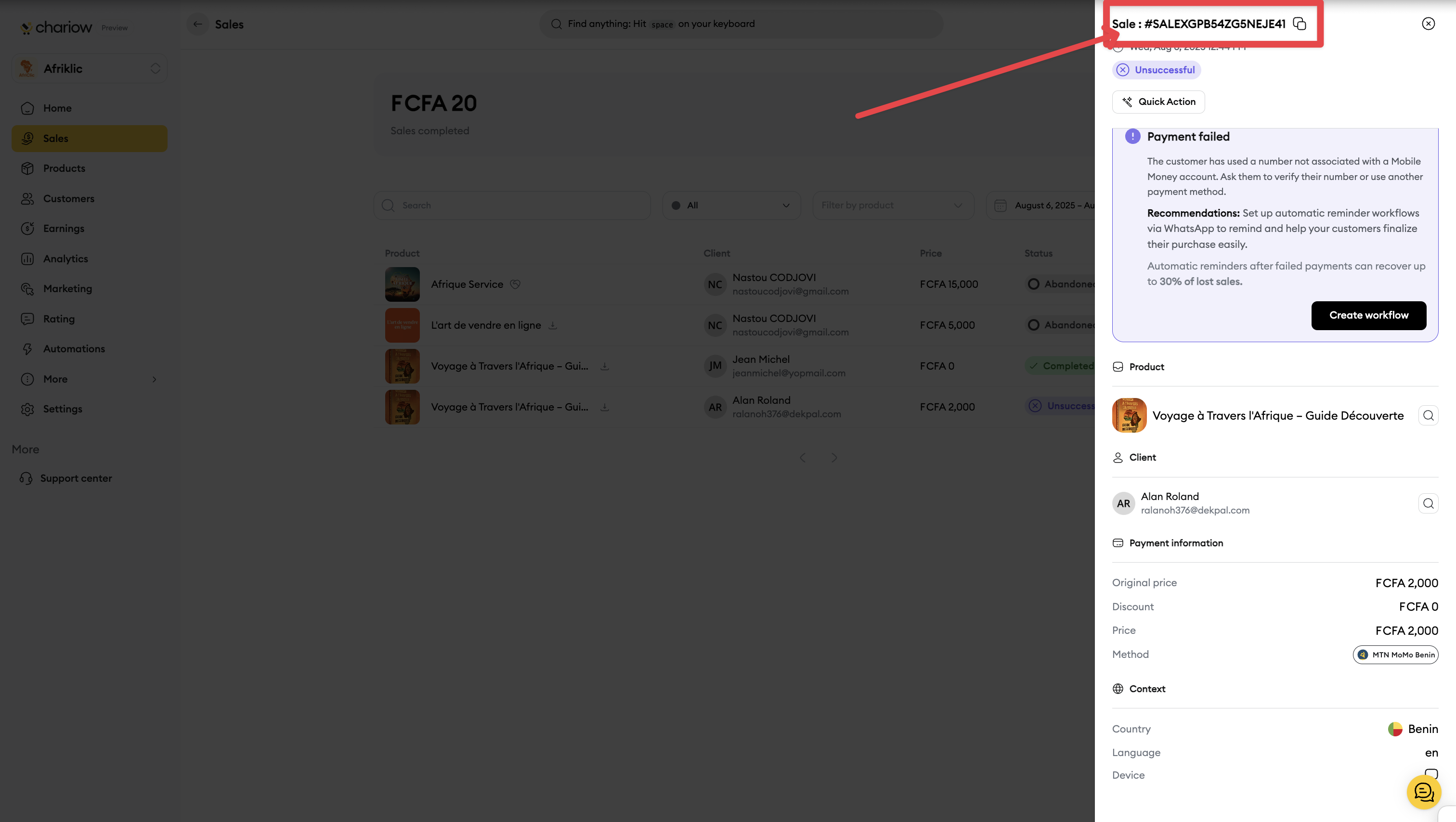The height and width of the screenshot is (822, 1456).
Task: Click the AR avatar in client section
Action: [1124, 503]
